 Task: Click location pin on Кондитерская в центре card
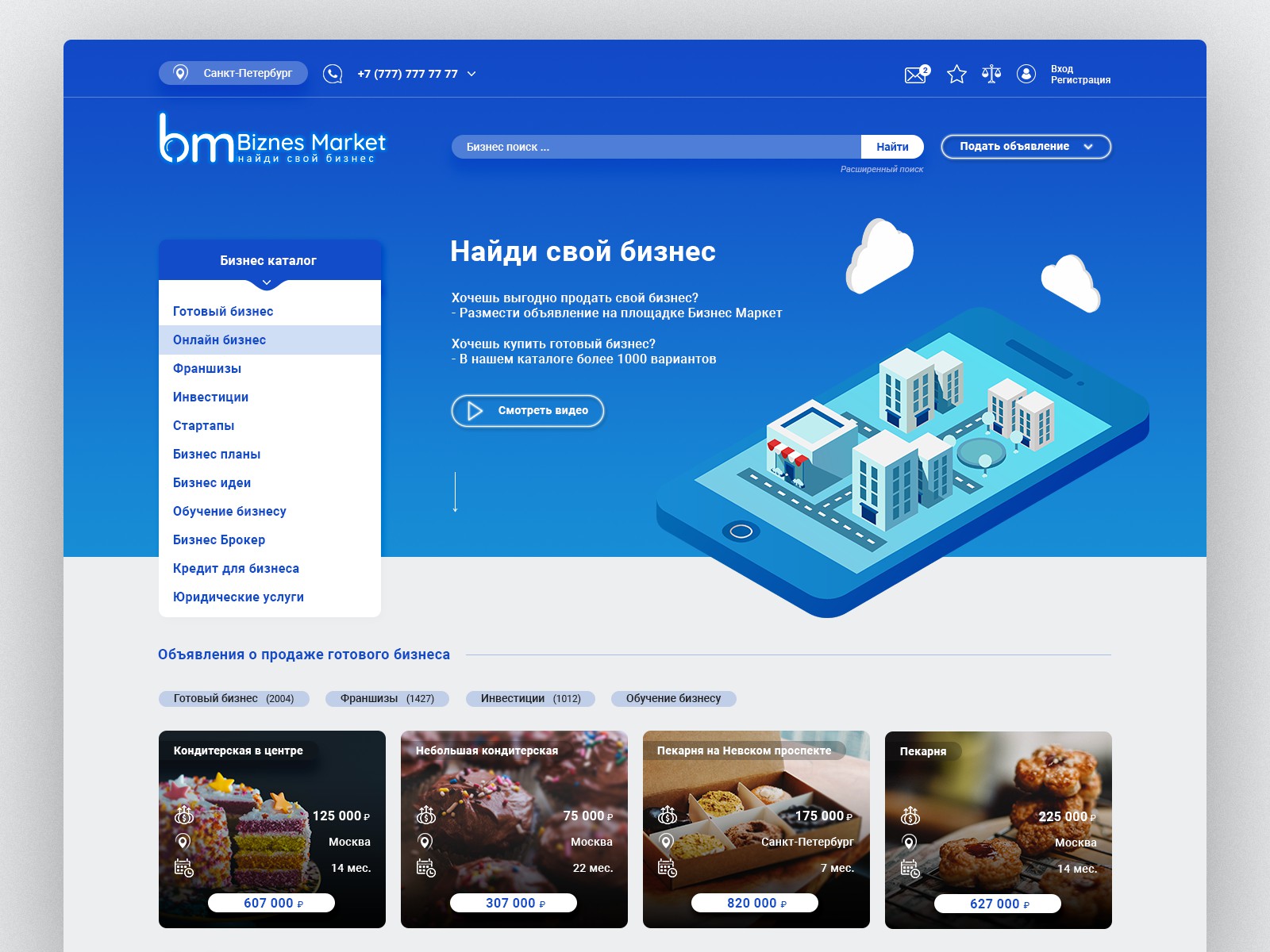click(183, 842)
